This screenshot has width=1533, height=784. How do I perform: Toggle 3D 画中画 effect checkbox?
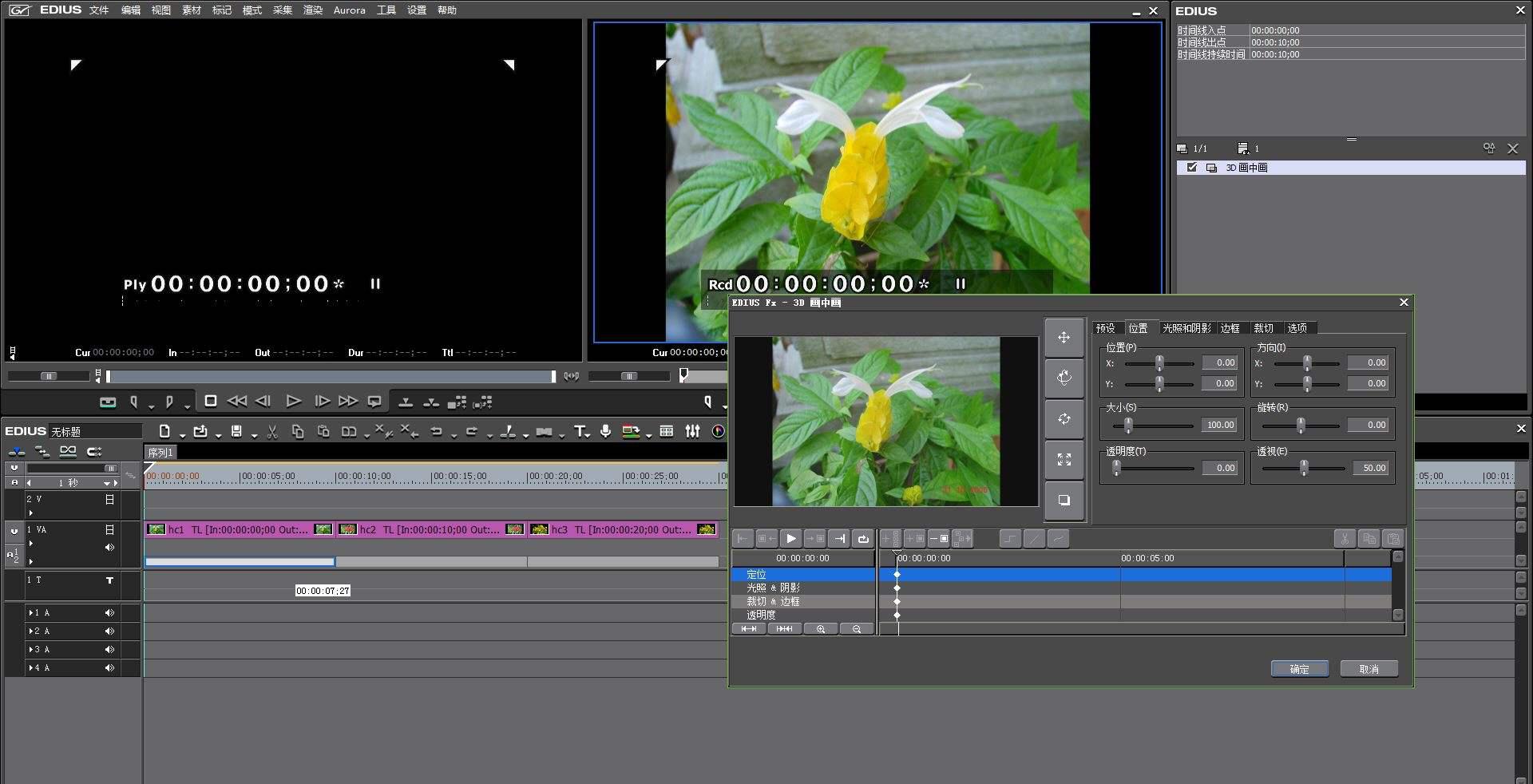point(1192,168)
